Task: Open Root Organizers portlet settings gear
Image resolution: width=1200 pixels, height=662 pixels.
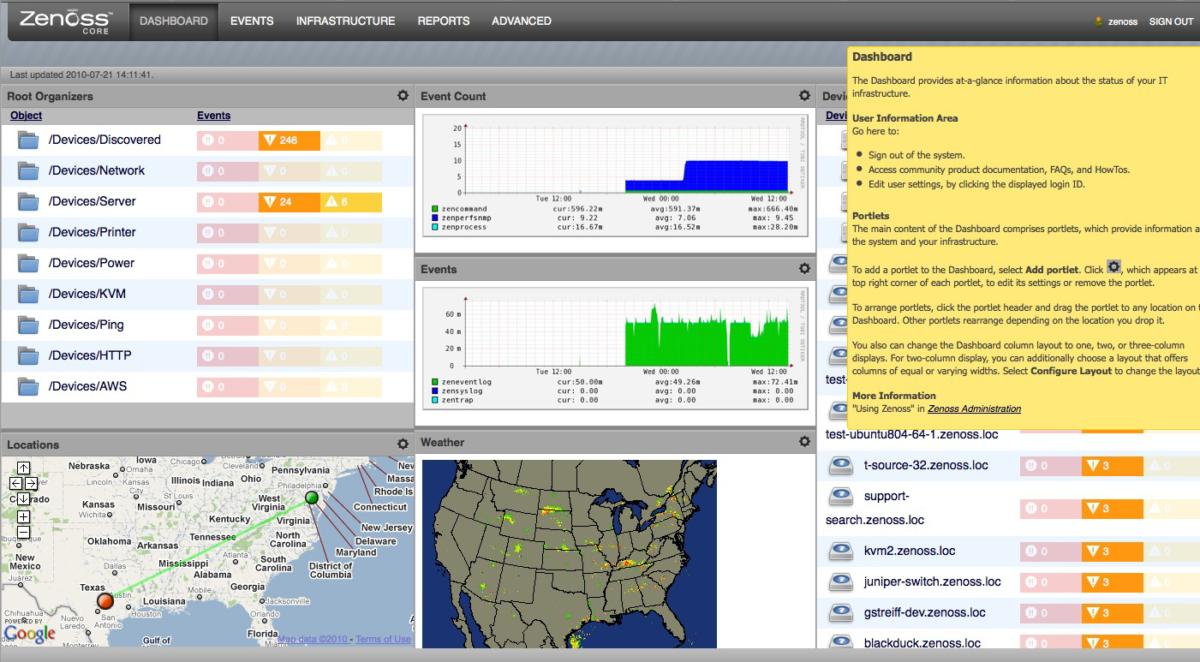Action: (x=402, y=96)
